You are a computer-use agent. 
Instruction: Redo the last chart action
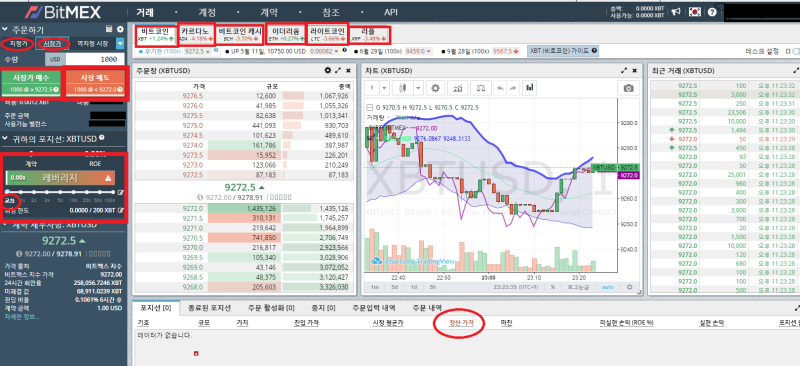pyautogui.click(x=512, y=88)
